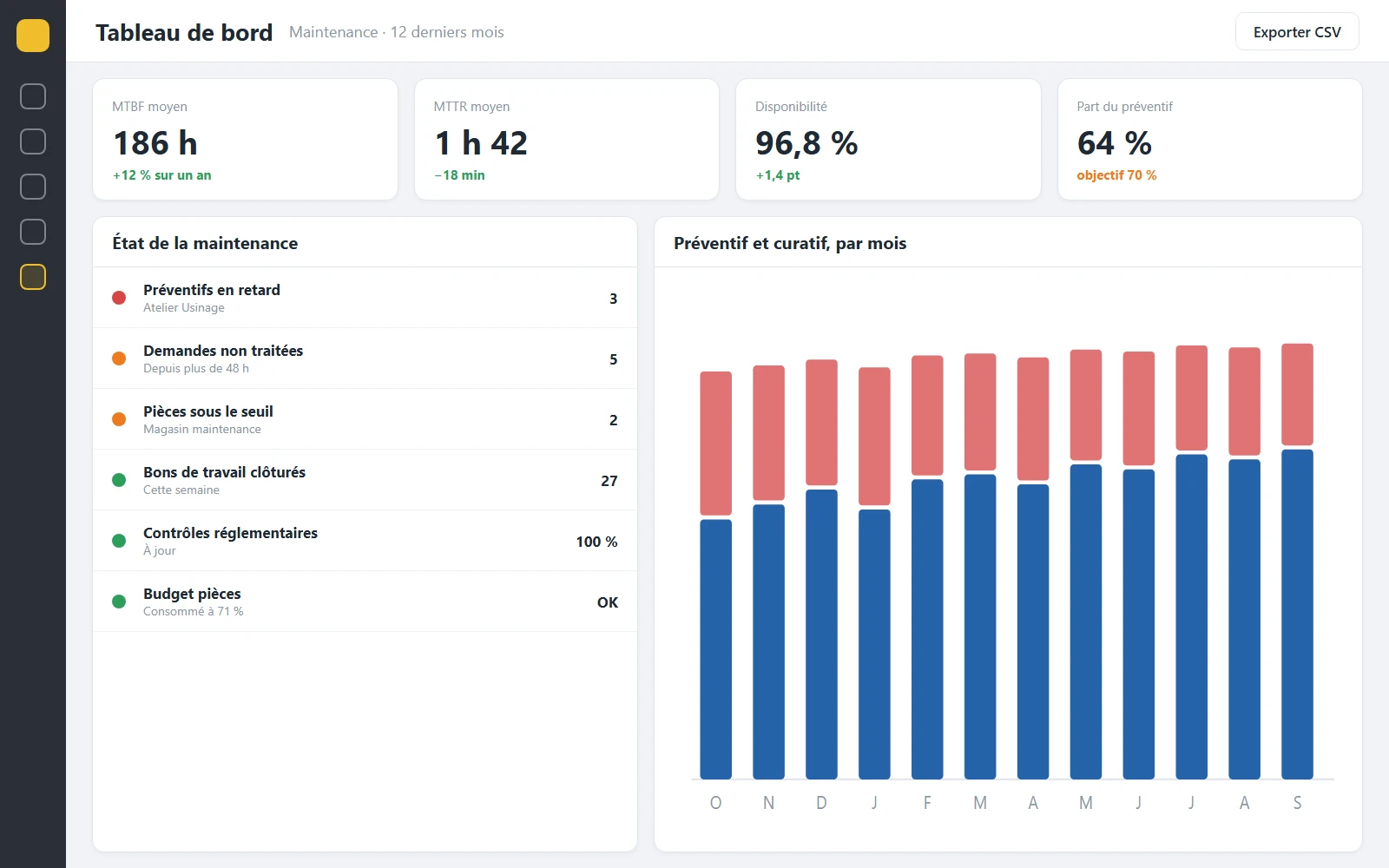Export the data with Exporter CSV

(1297, 32)
